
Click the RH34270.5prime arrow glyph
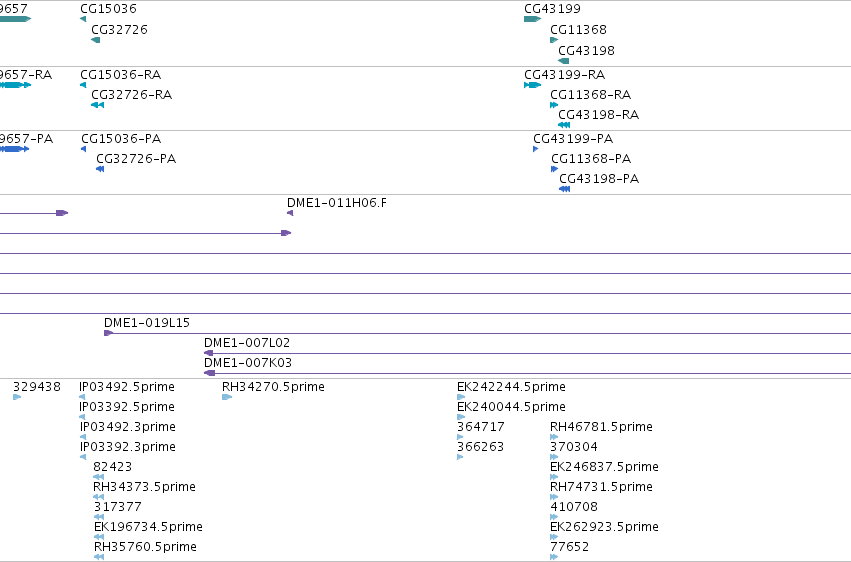(227, 397)
